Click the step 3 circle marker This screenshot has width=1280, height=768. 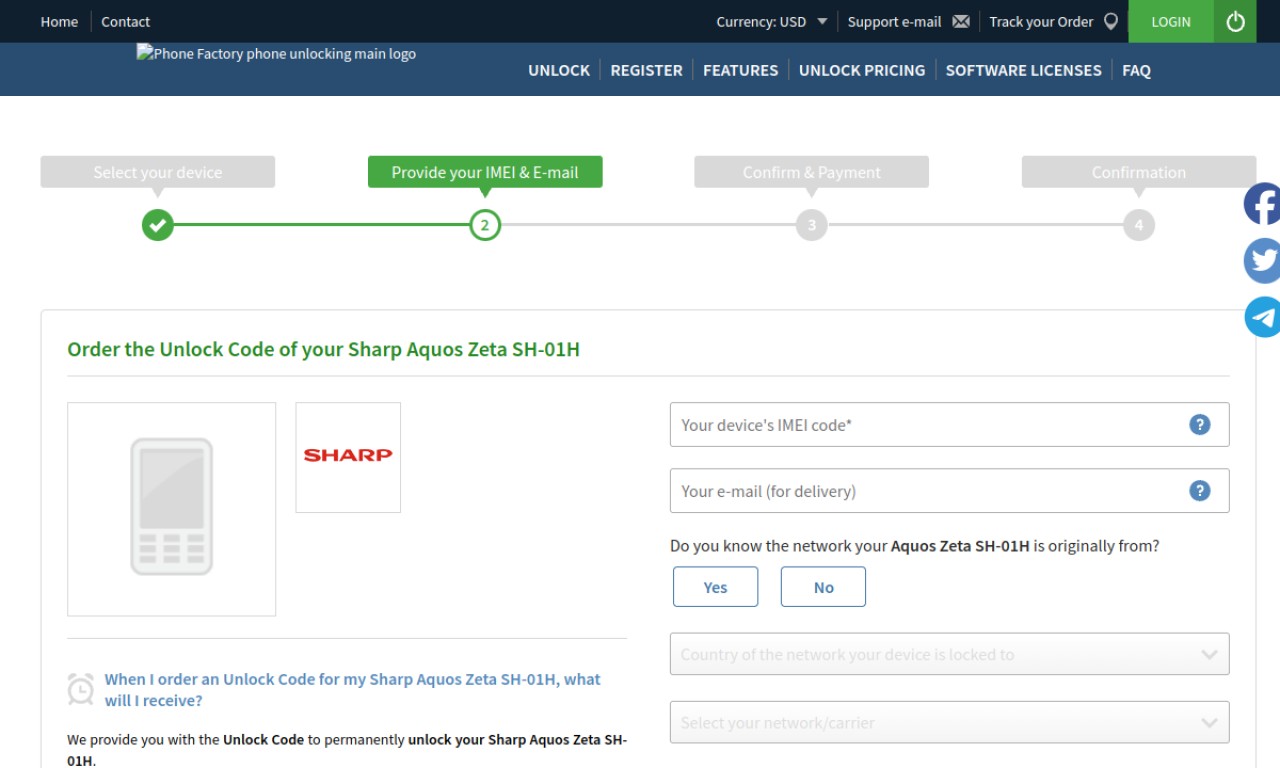[812, 225]
